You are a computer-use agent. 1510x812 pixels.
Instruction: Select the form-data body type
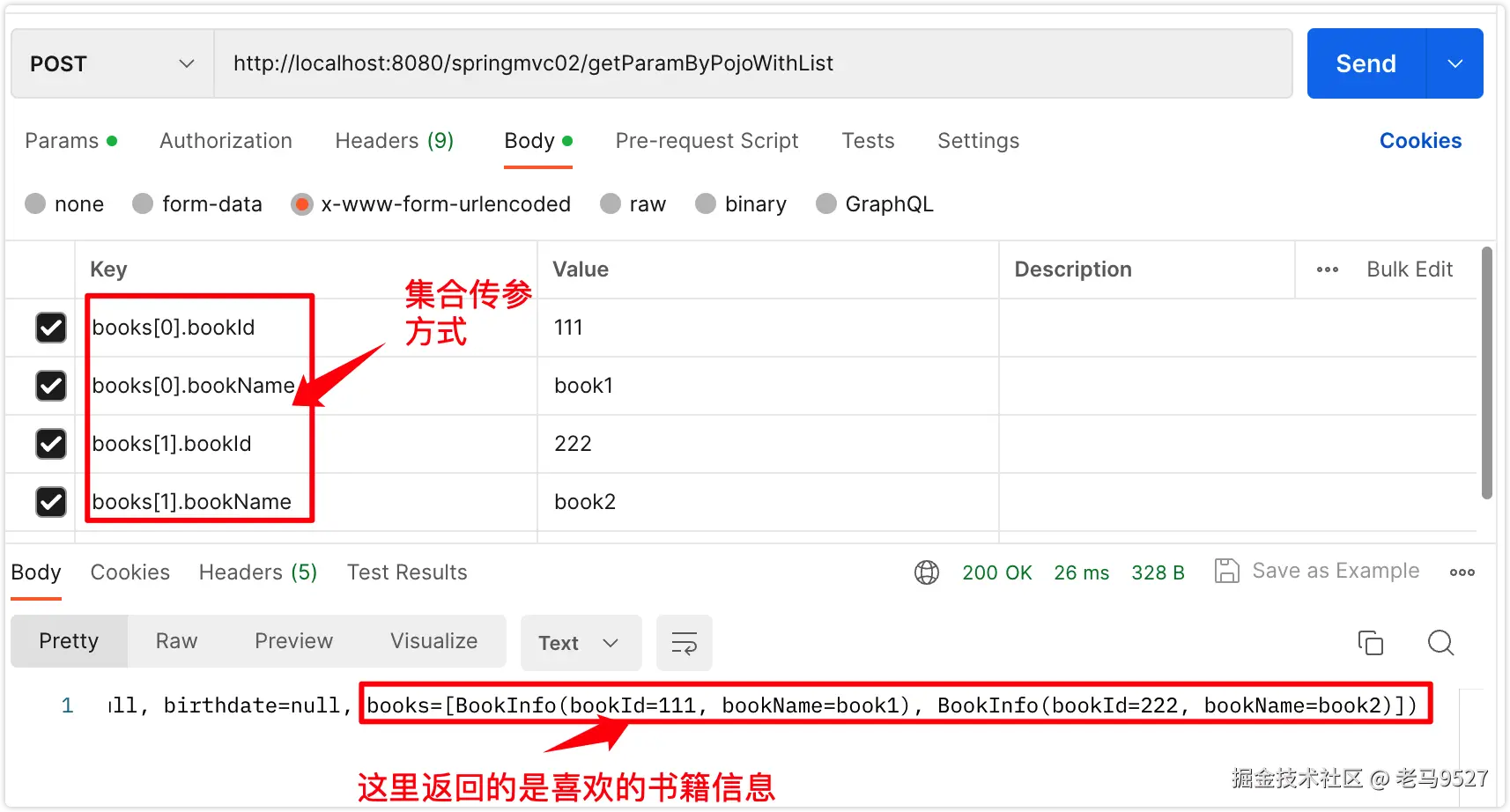click(143, 204)
